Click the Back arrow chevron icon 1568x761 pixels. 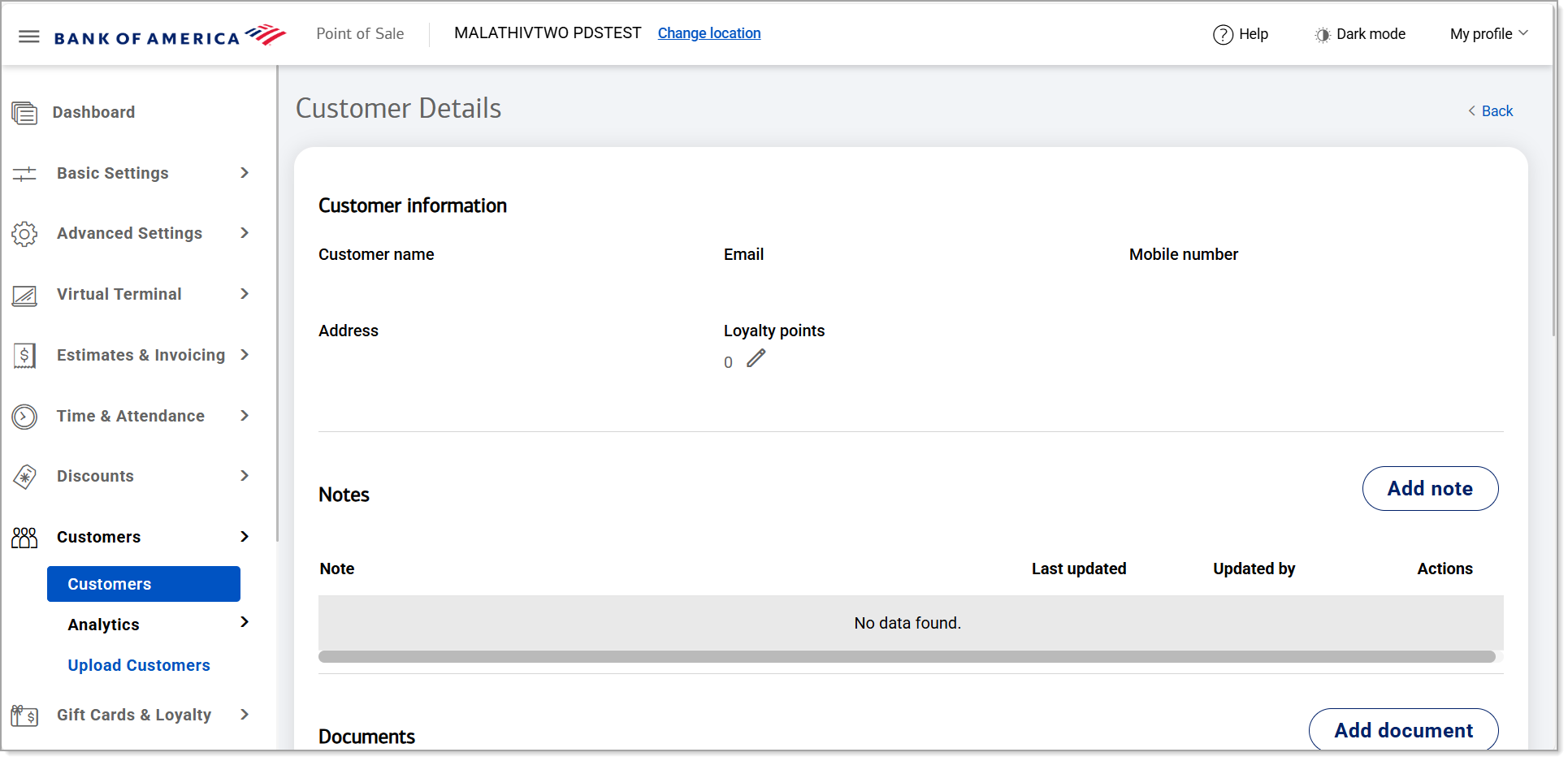point(1471,111)
